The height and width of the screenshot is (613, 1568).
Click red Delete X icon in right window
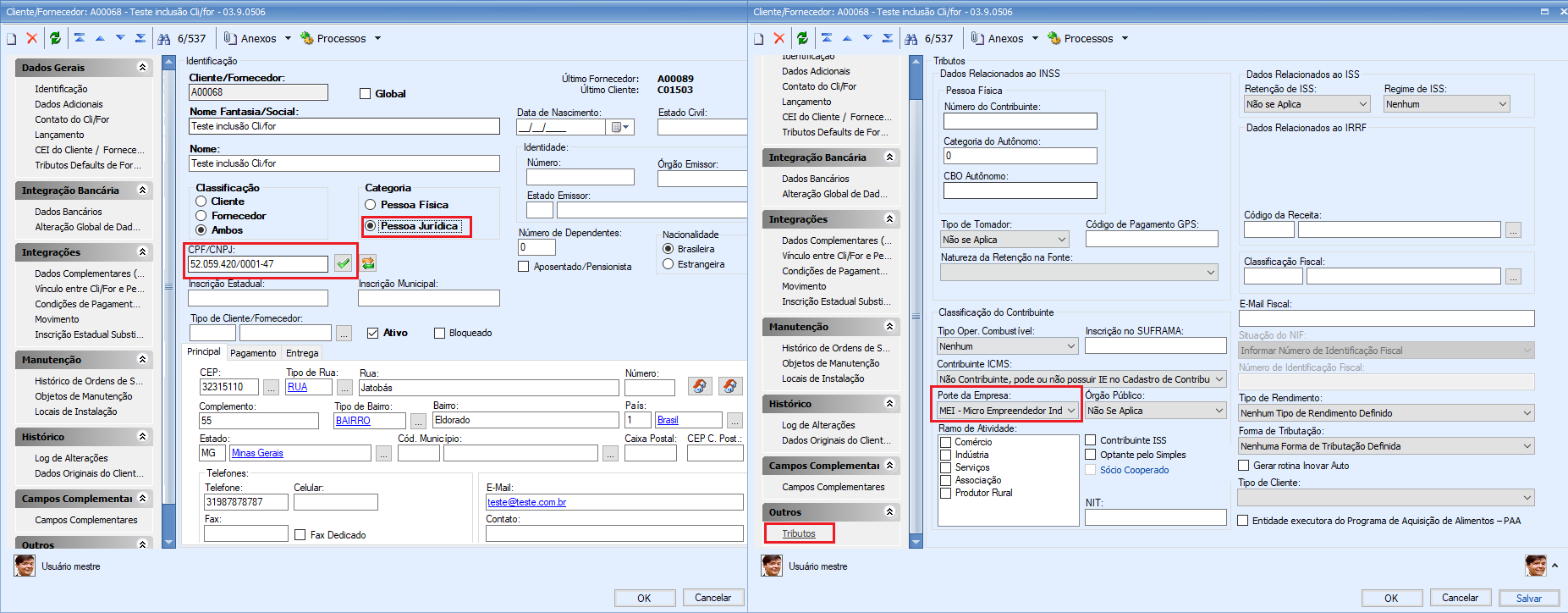(779, 38)
